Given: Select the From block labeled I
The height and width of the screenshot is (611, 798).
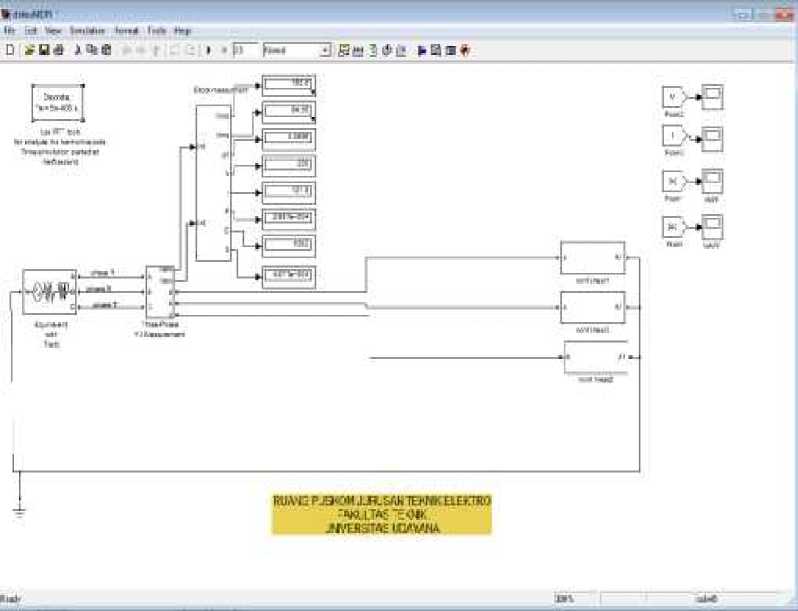Looking at the screenshot, I should click(x=675, y=136).
